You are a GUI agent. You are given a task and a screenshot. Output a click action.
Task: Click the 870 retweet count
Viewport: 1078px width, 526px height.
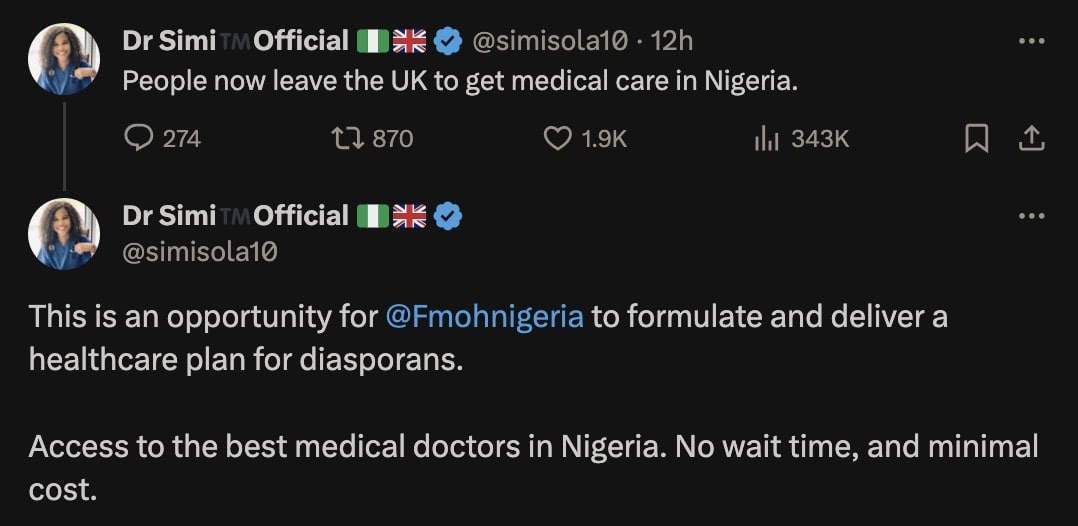pos(392,139)
